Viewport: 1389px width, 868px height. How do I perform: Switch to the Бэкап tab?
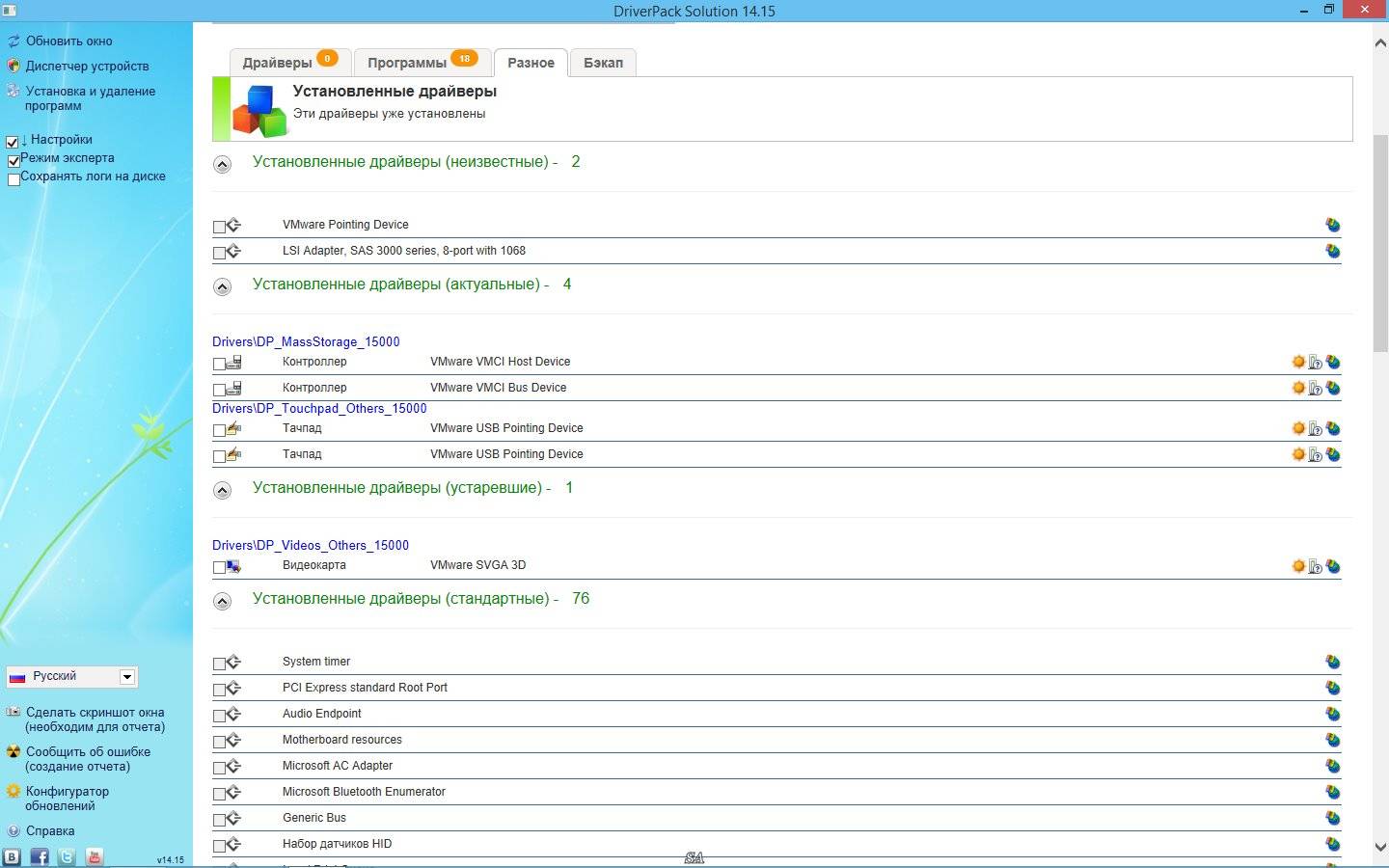coord(603,62)
